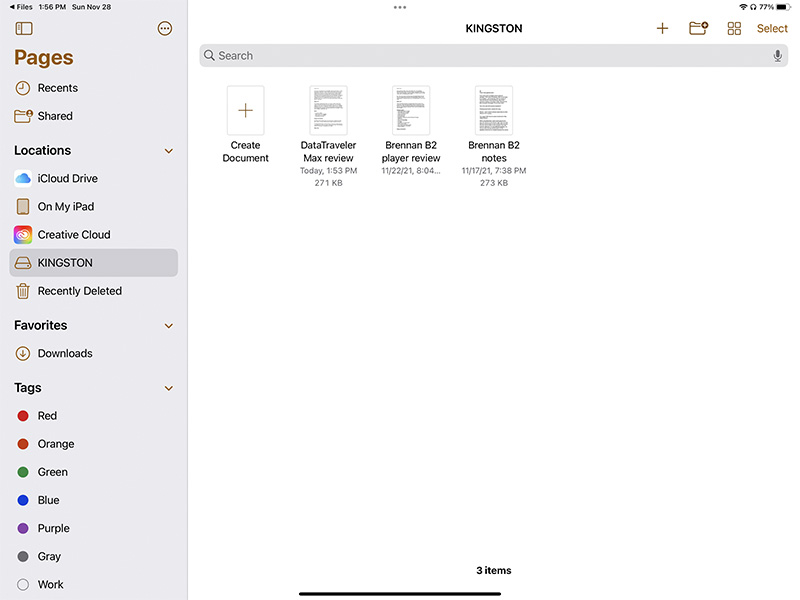This screenshot has height=600, width=800.
Task: Click the home indicator bar
Action: tap(400, 594)
